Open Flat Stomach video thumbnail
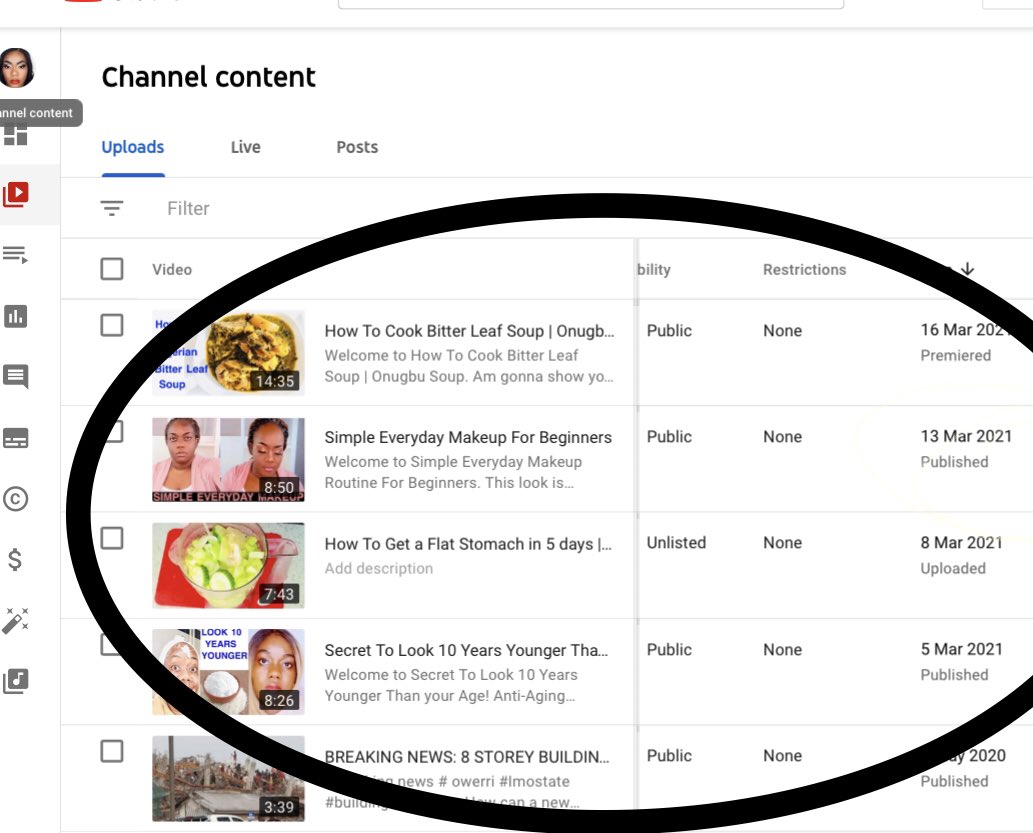1033x833 pixels. 228,565
